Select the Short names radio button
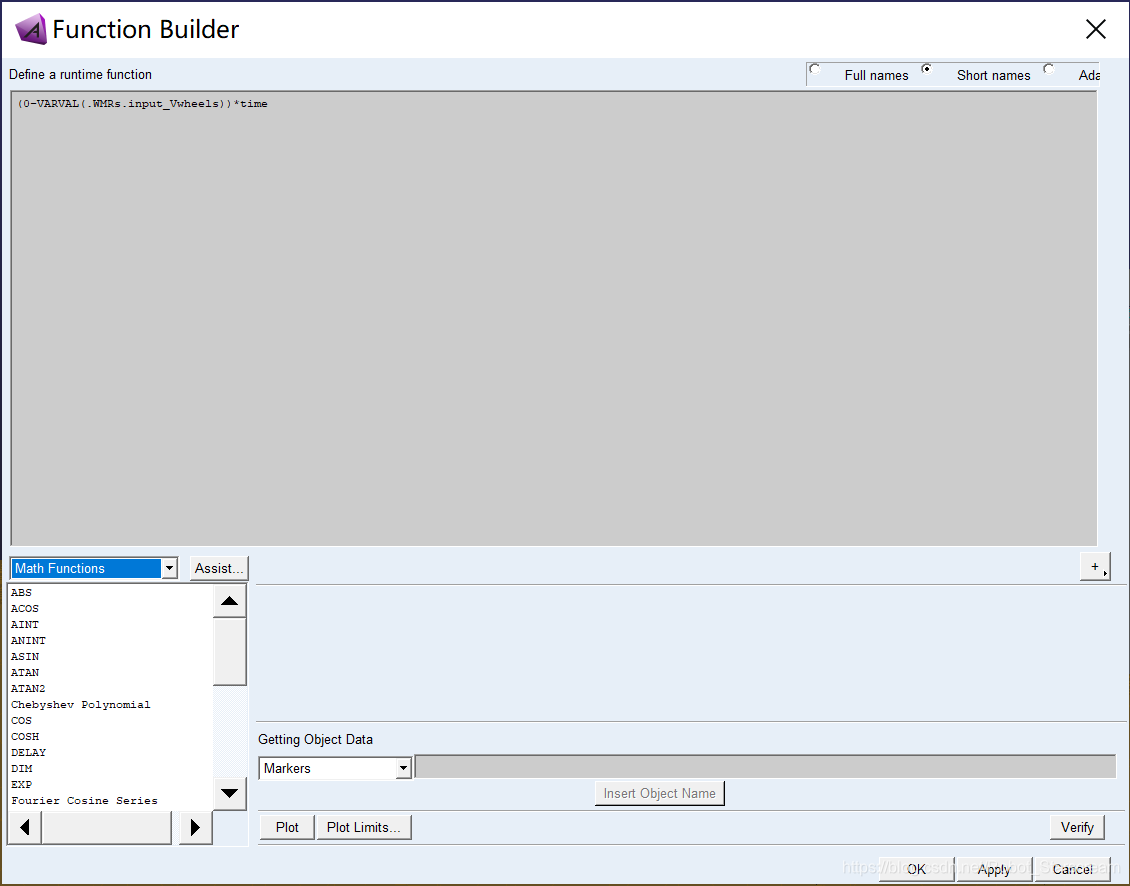Viewport: 1130px width, 886px height. 927,70
